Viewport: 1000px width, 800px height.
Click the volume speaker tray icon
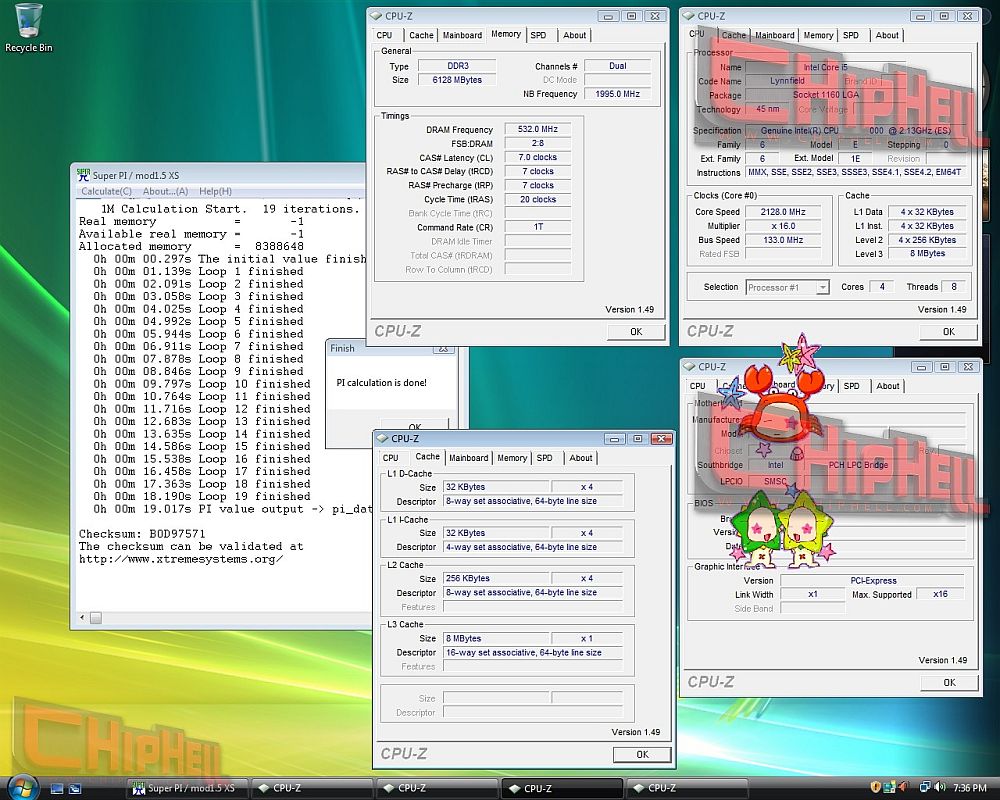942,788
